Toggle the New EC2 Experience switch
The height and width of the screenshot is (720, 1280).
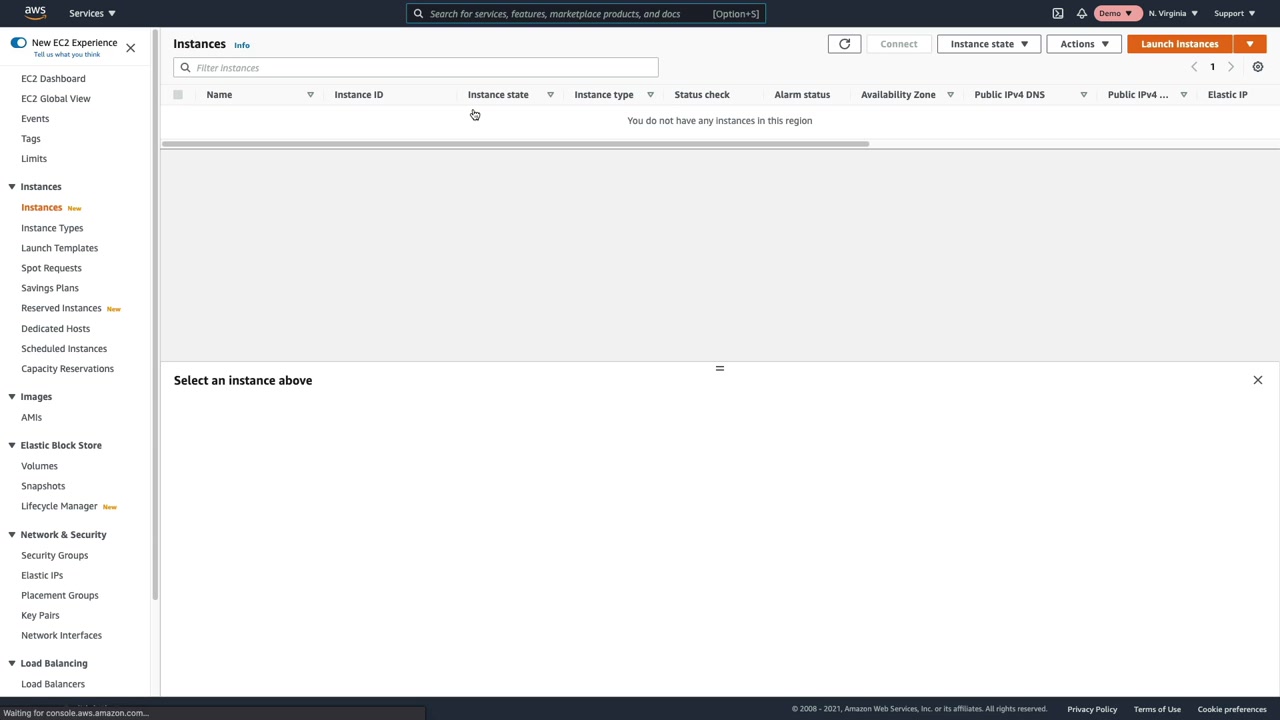pyautogui.click(x=18, y=43)
